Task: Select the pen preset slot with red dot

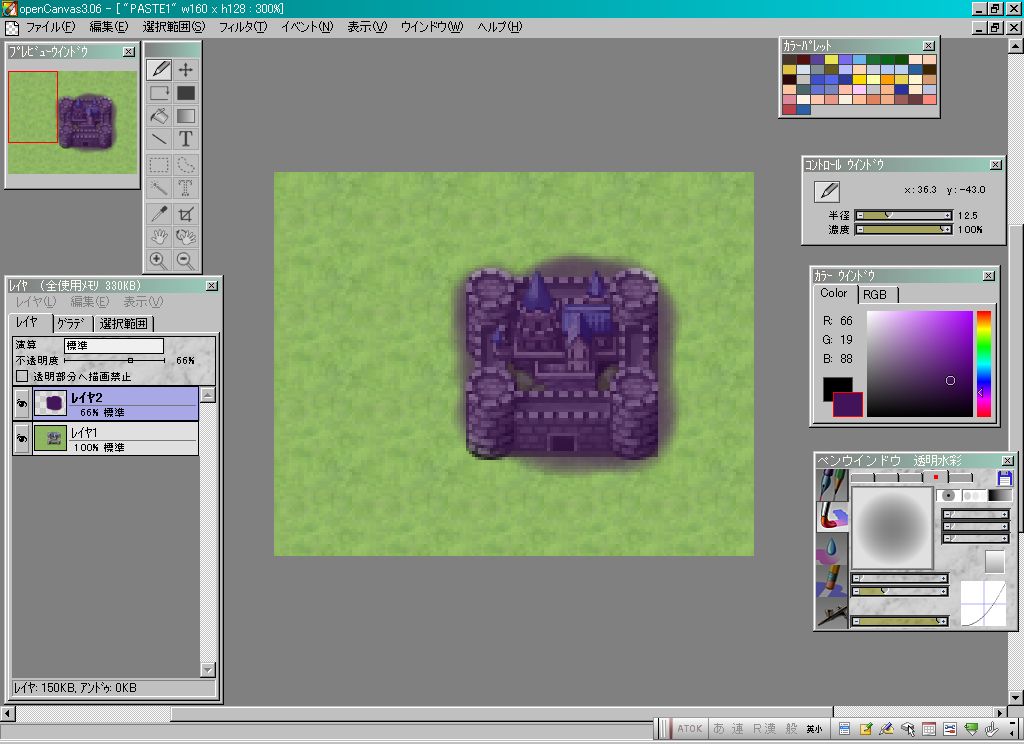Action: point(936,477)
